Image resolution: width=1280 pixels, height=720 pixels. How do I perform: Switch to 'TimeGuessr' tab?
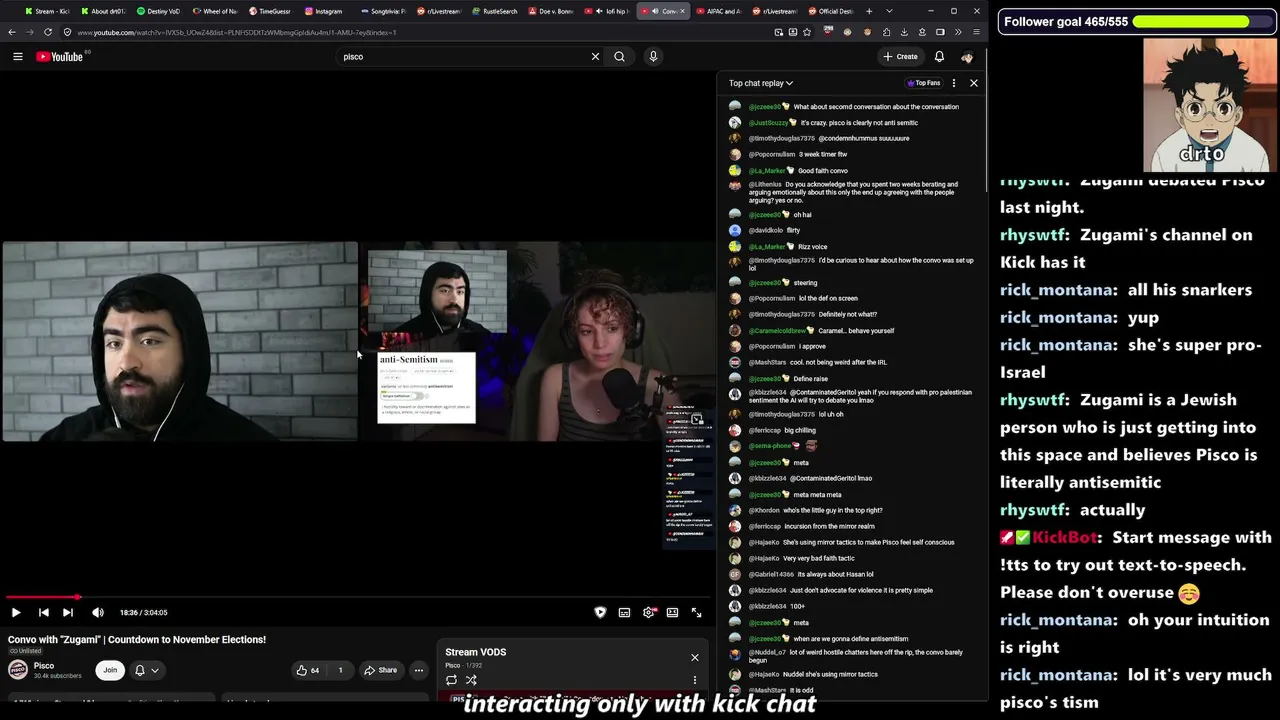click(x=269, y=11)
